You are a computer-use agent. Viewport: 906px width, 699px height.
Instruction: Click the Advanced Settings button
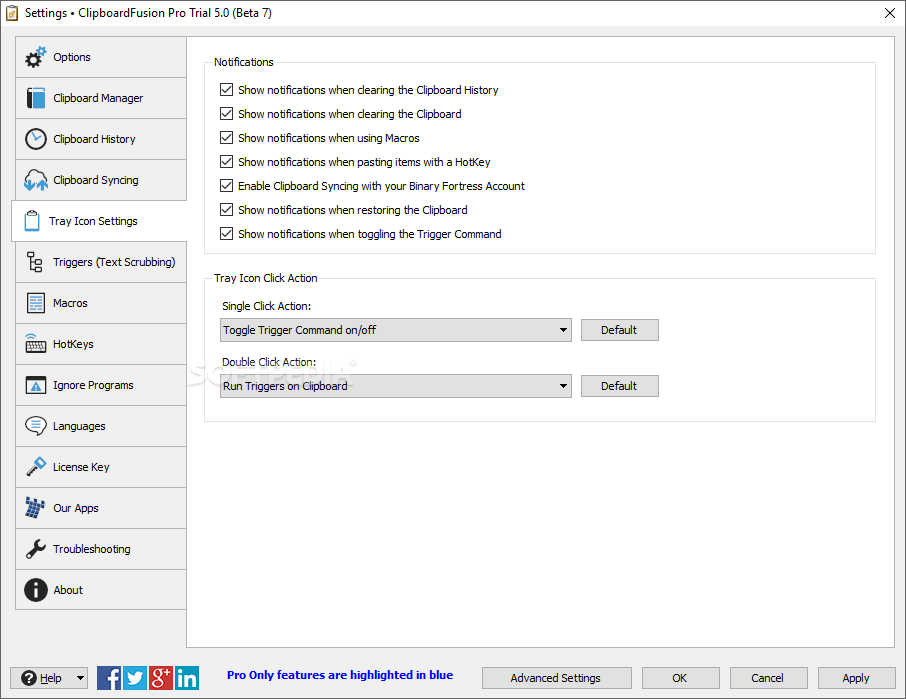pyautogui.click(x=556, y=678)
